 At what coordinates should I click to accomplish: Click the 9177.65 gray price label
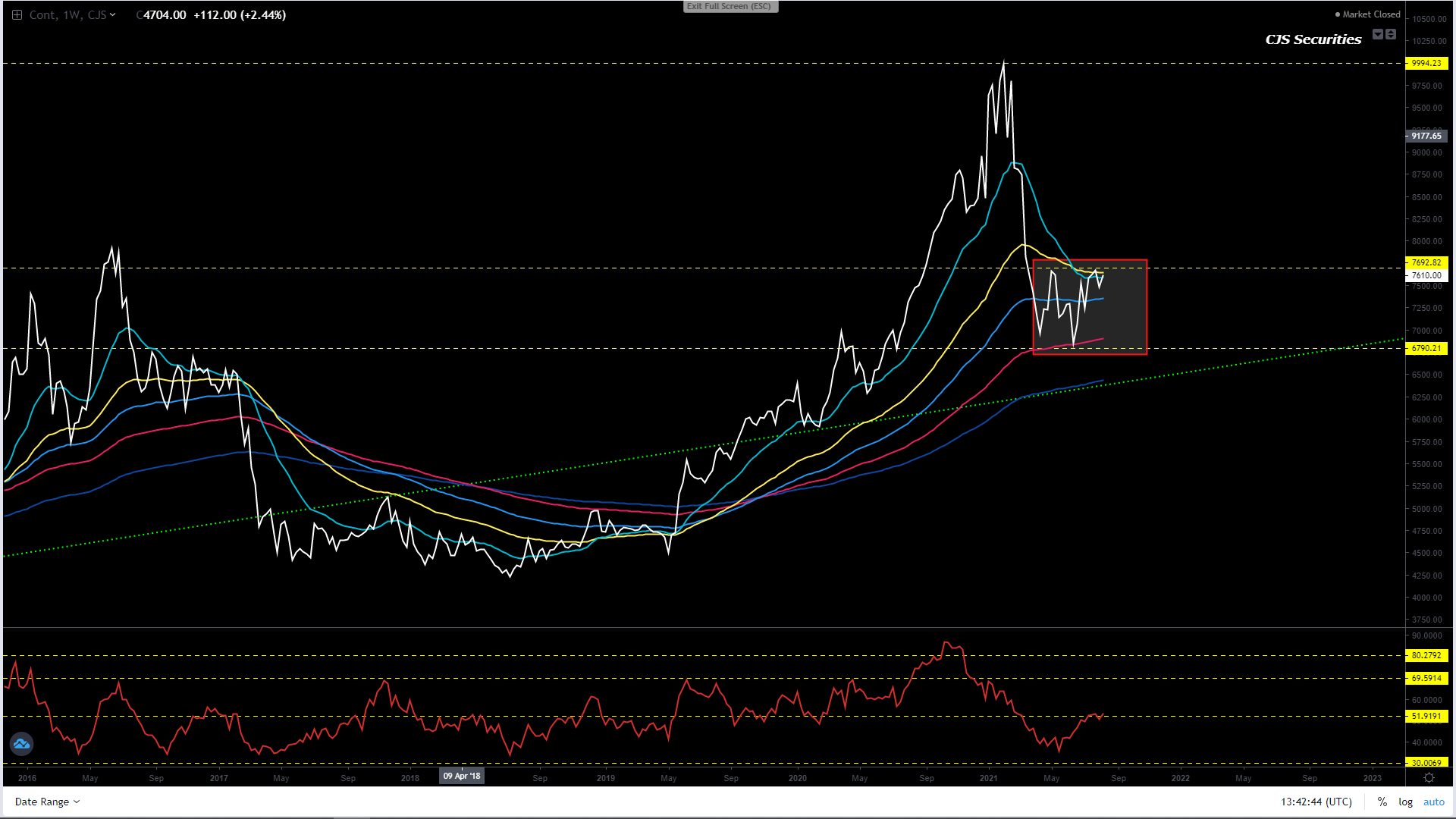click(x=1426, y=136)
